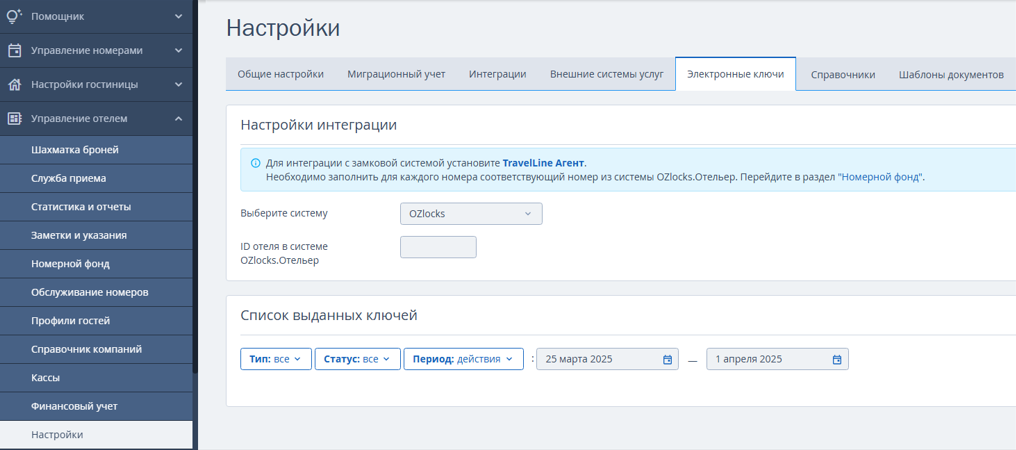Follow the TravelLine Агент link

543,163
